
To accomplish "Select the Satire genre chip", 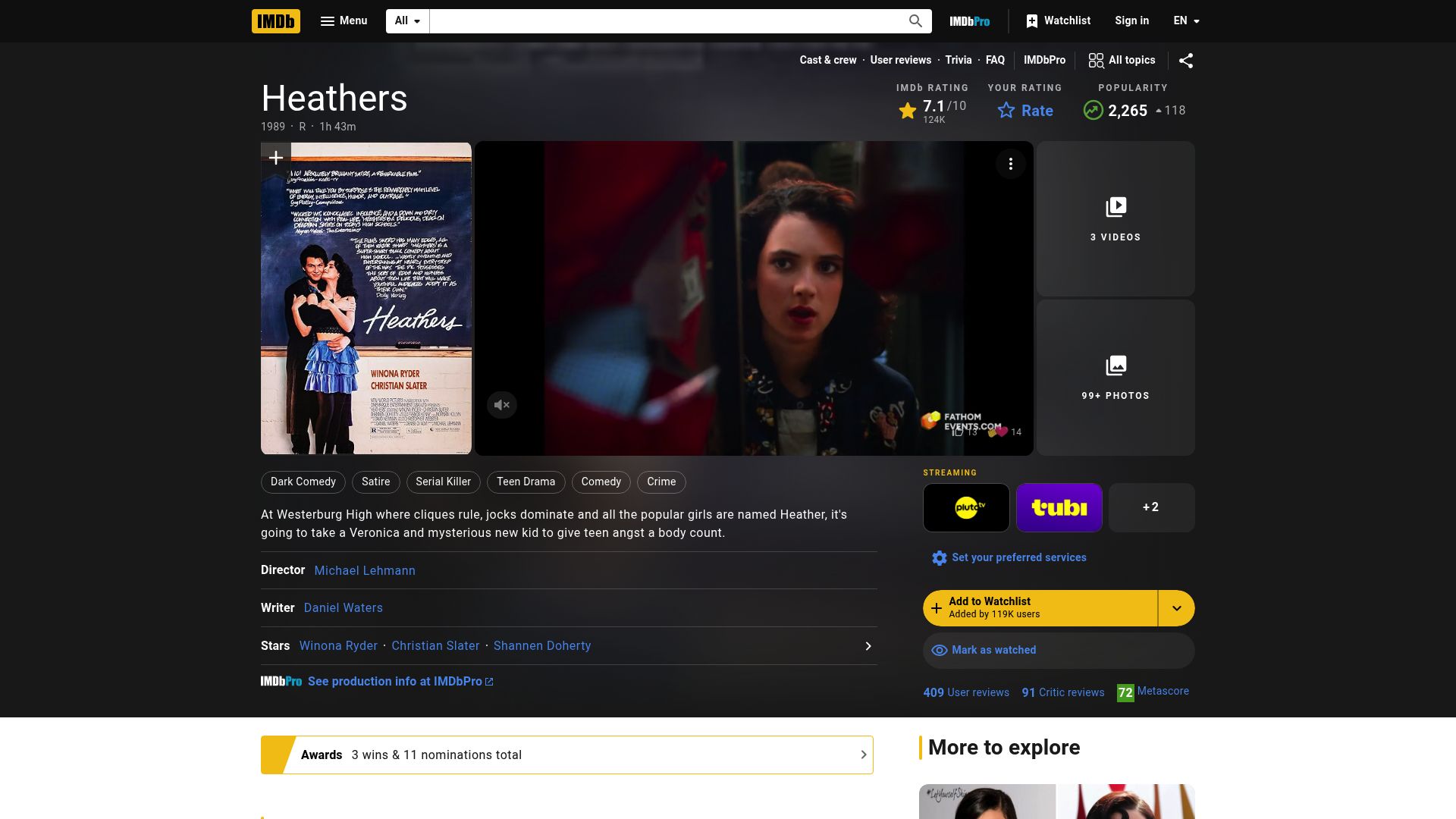I will pyautogui.click(x=376, y=482).
